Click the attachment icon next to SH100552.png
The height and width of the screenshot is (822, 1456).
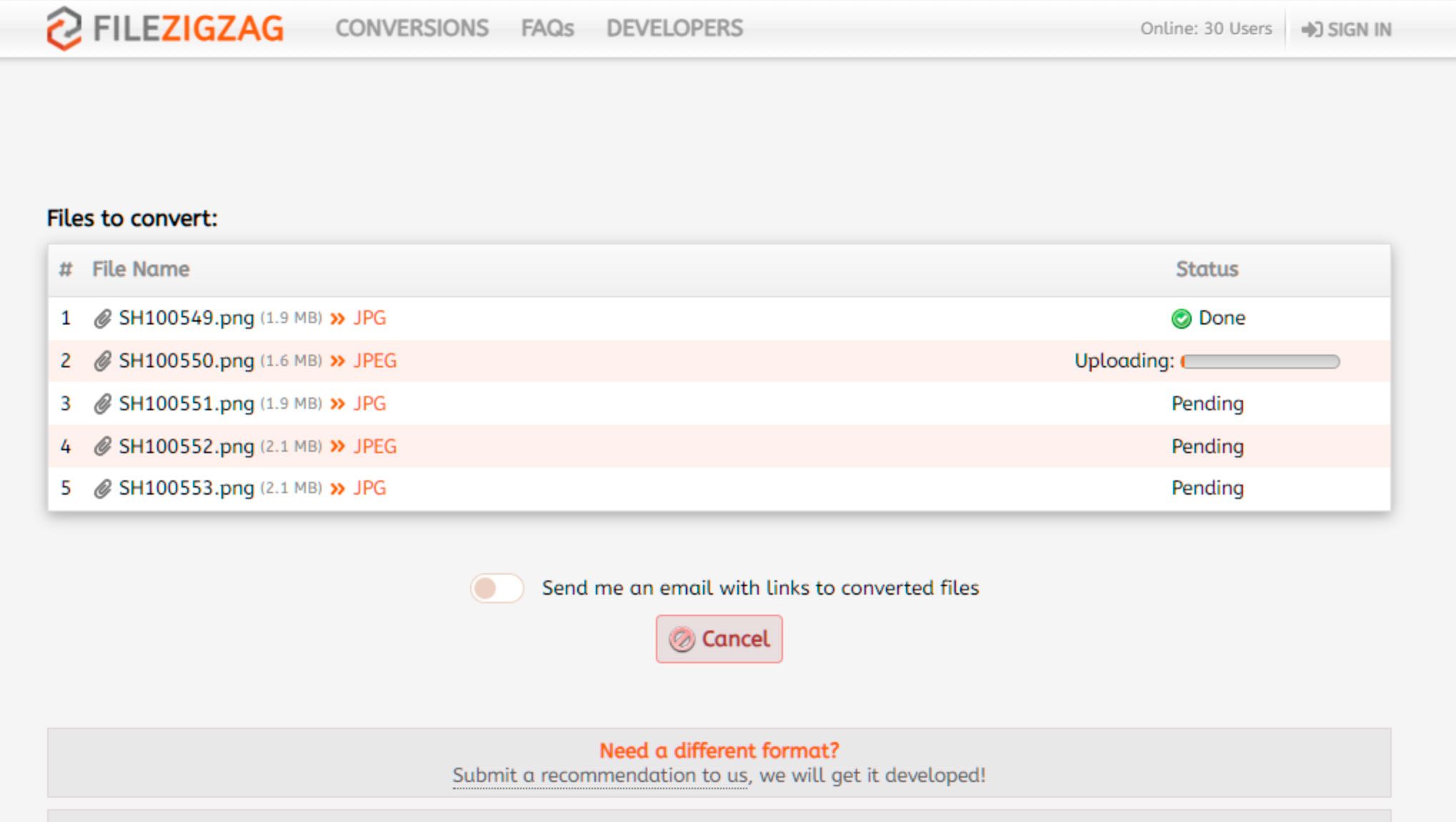pyautogui.click(x=102, y=446)
